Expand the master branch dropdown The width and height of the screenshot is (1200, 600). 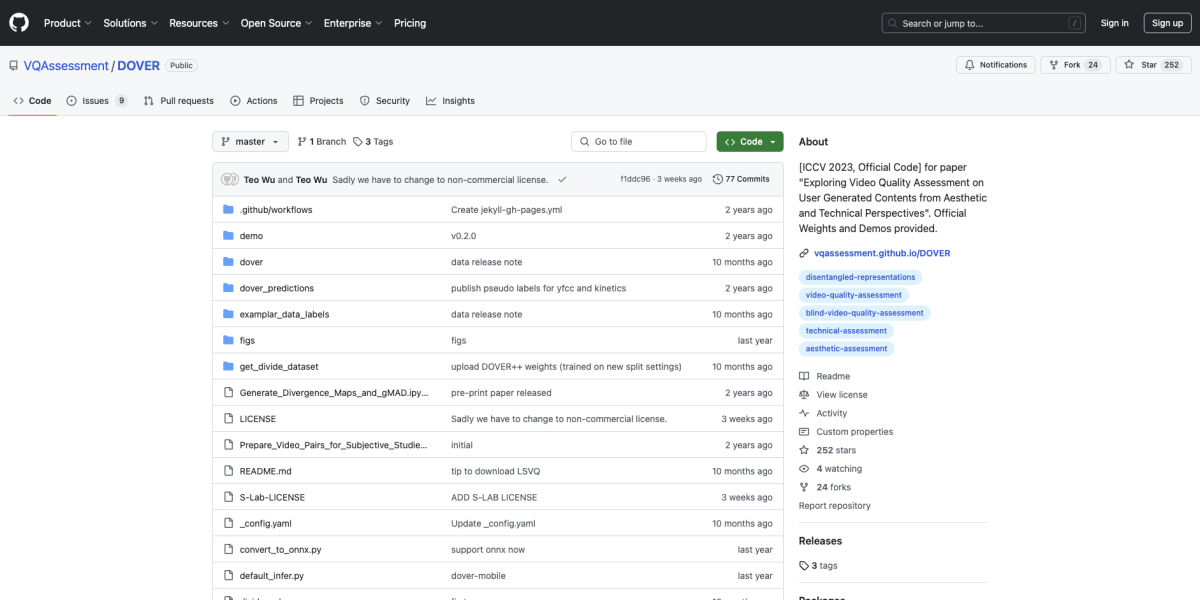coord(250,142)
